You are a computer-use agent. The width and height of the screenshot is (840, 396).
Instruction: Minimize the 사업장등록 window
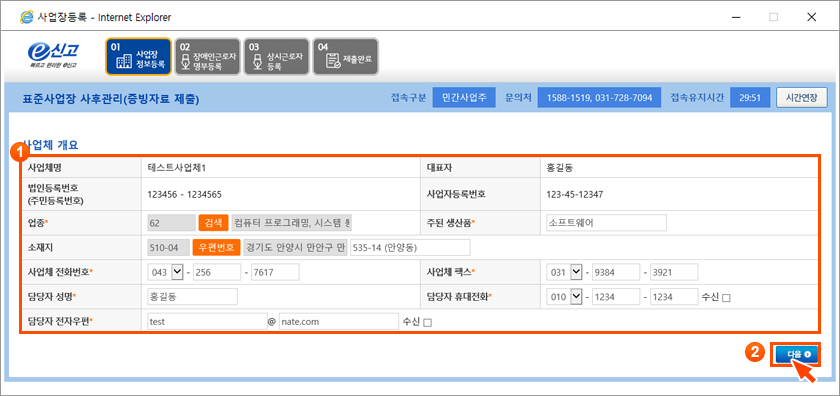point(735,17)
